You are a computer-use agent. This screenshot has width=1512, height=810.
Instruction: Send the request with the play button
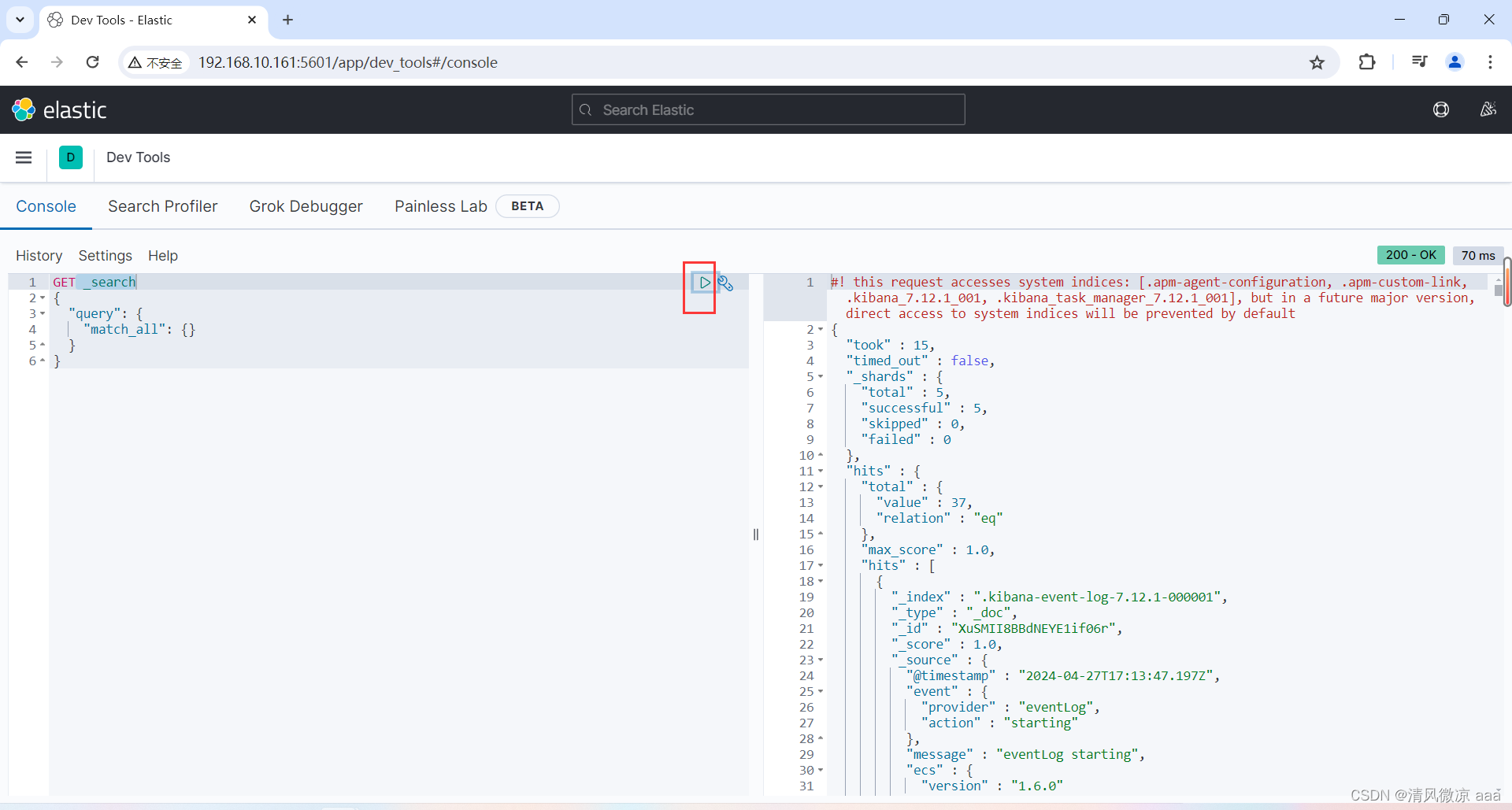coord(704,283)
